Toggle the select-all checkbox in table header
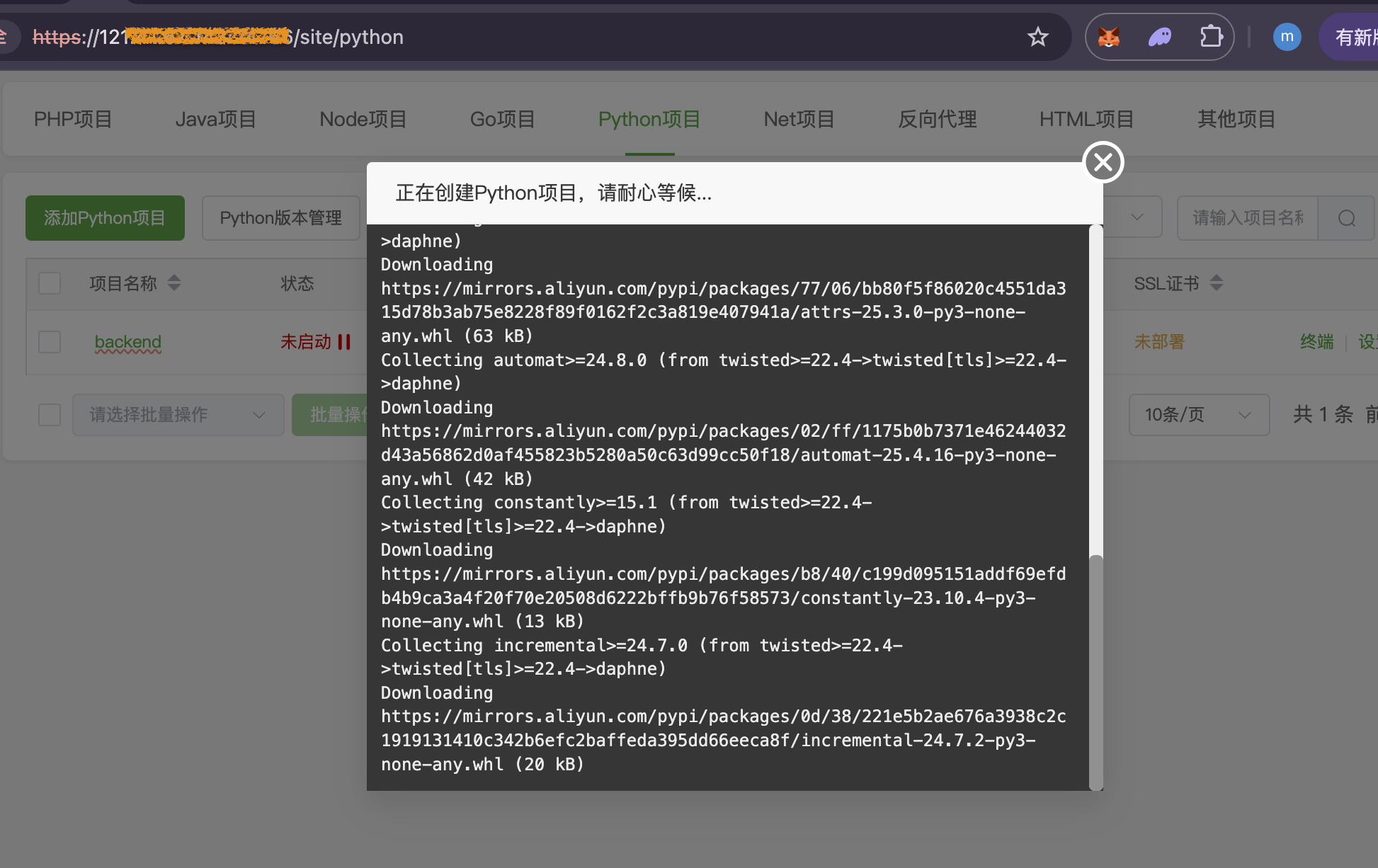Viewport: 1378px width, 868px height. (50, 283)
